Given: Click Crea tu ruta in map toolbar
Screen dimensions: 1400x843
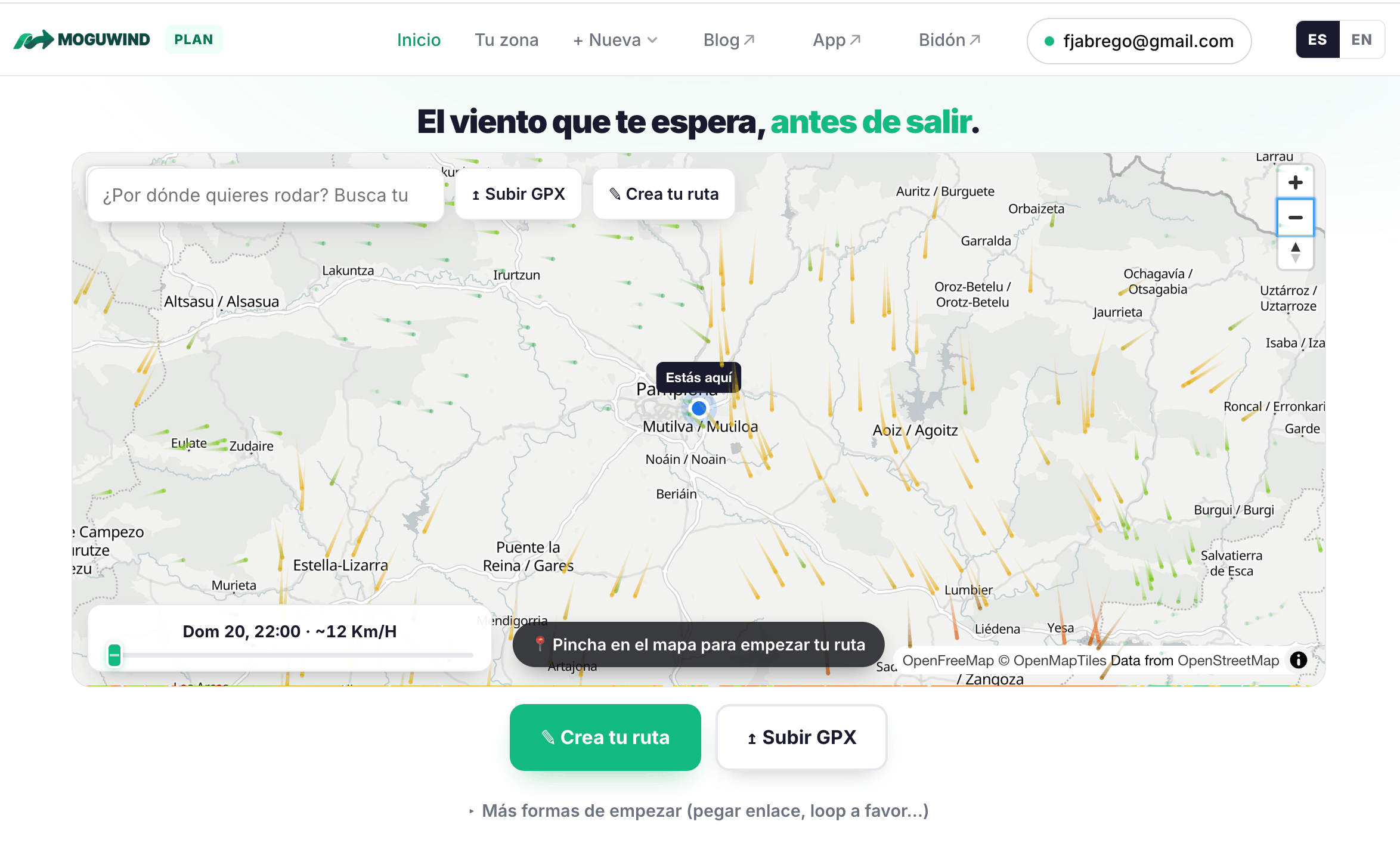Looking at the screenshot, I should (664, 194).
